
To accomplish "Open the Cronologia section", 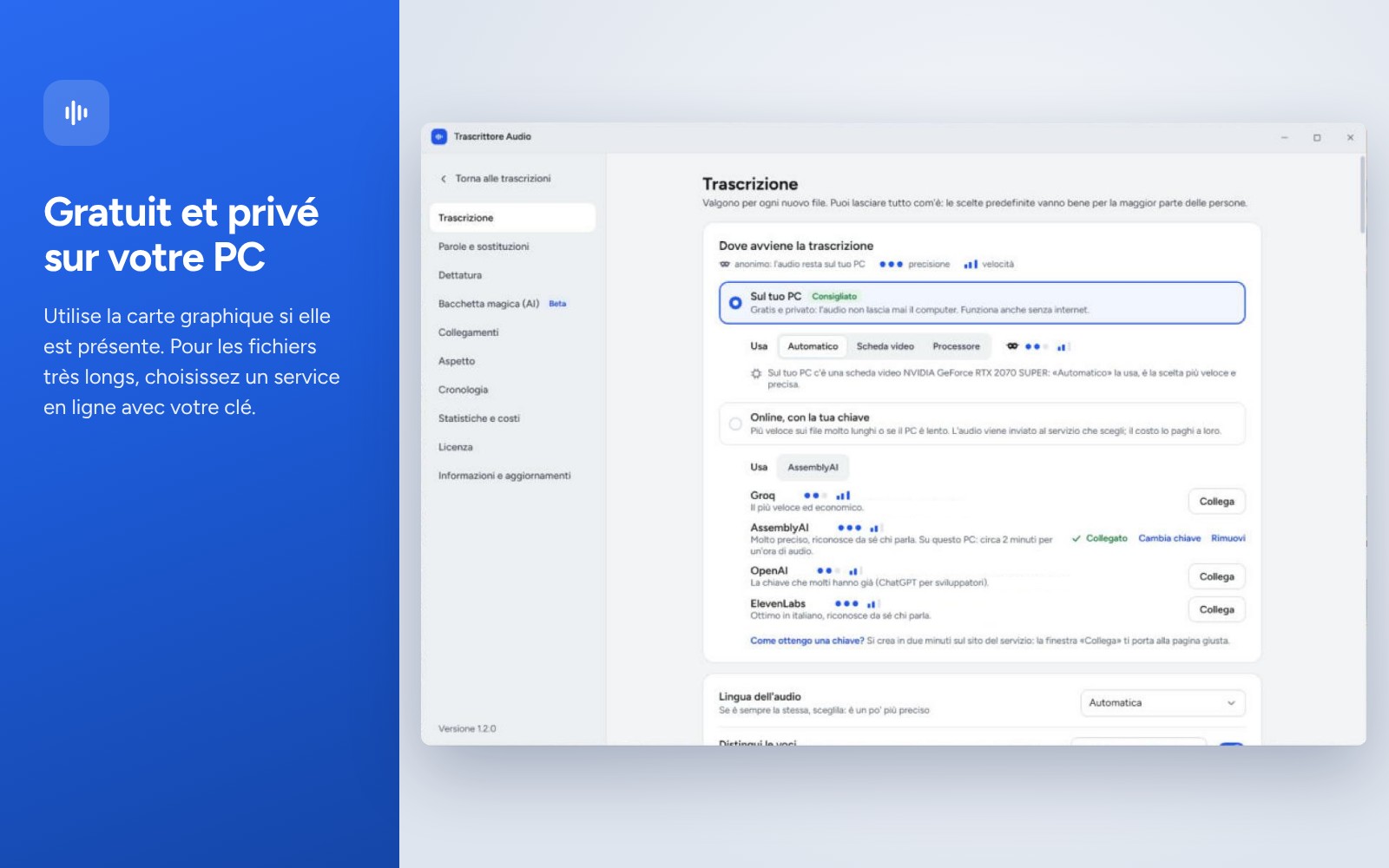I will (512, 390).
